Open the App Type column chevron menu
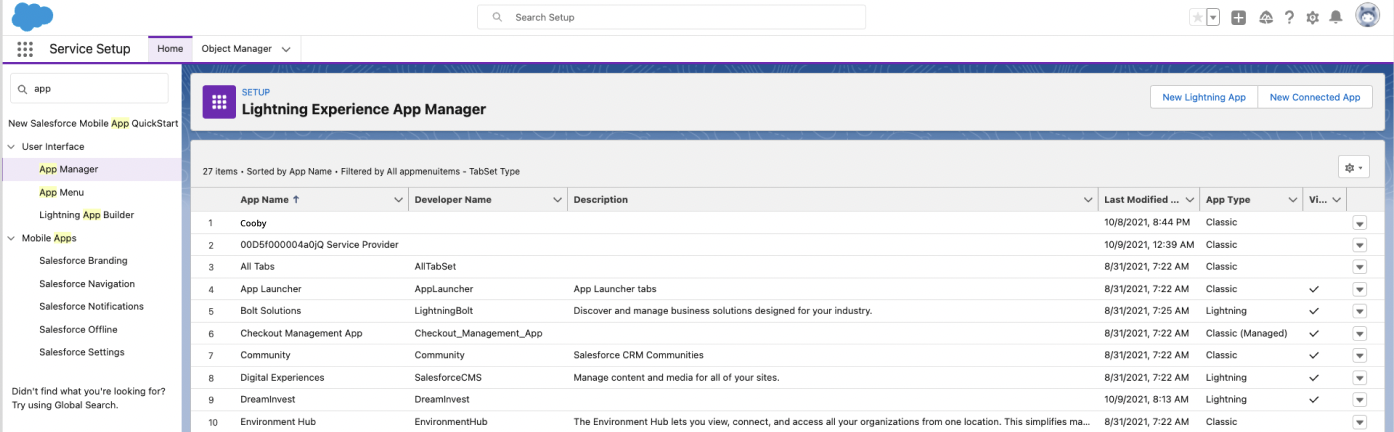 tap(1292, 200)
